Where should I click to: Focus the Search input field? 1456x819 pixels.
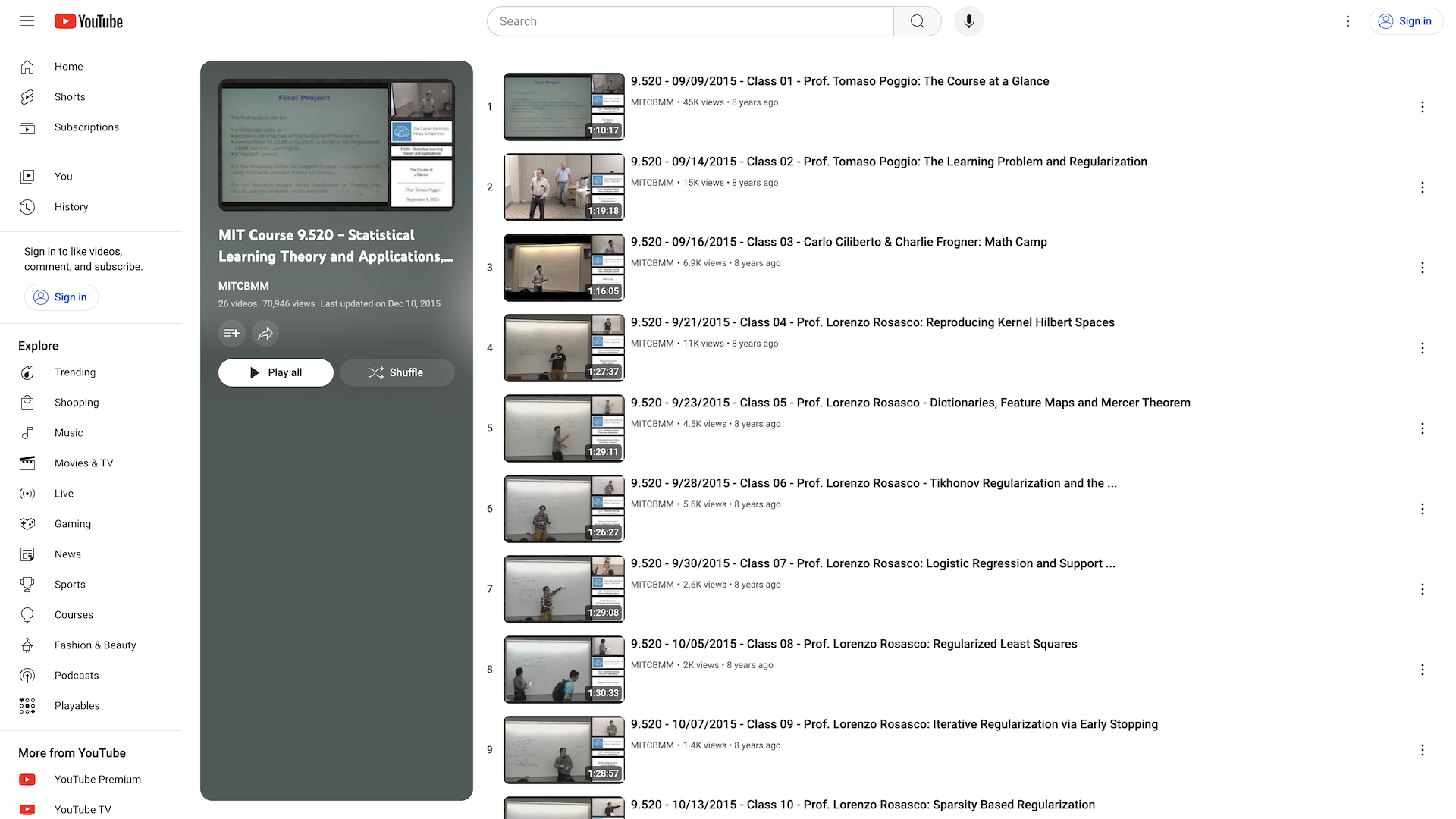(690, 21)
